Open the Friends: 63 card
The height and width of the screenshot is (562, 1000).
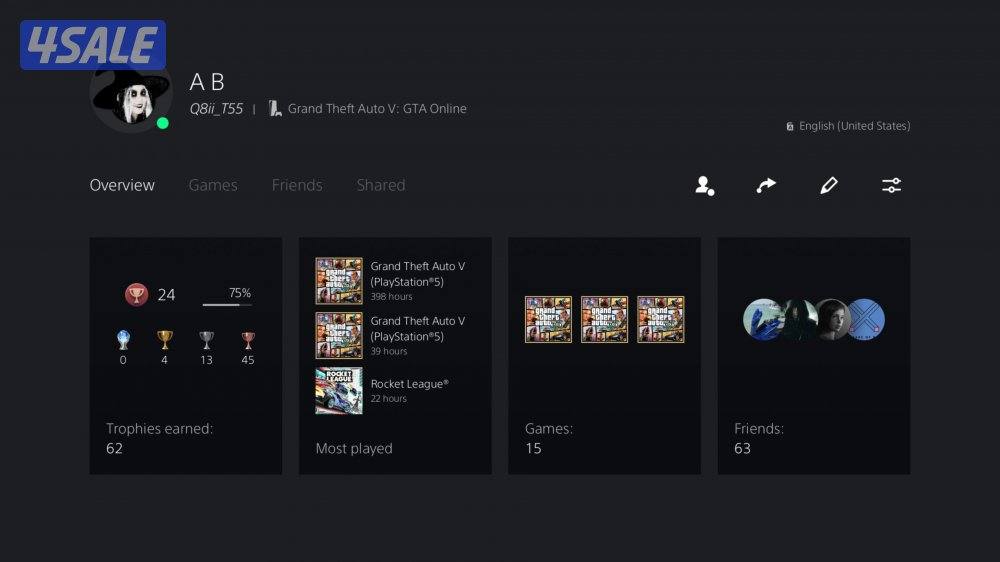coord(814,355)
